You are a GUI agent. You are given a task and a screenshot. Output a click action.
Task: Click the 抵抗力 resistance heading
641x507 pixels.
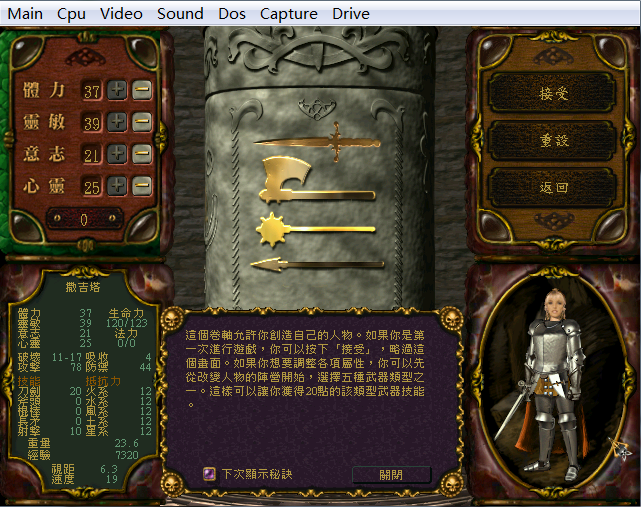tap(103, 381)
